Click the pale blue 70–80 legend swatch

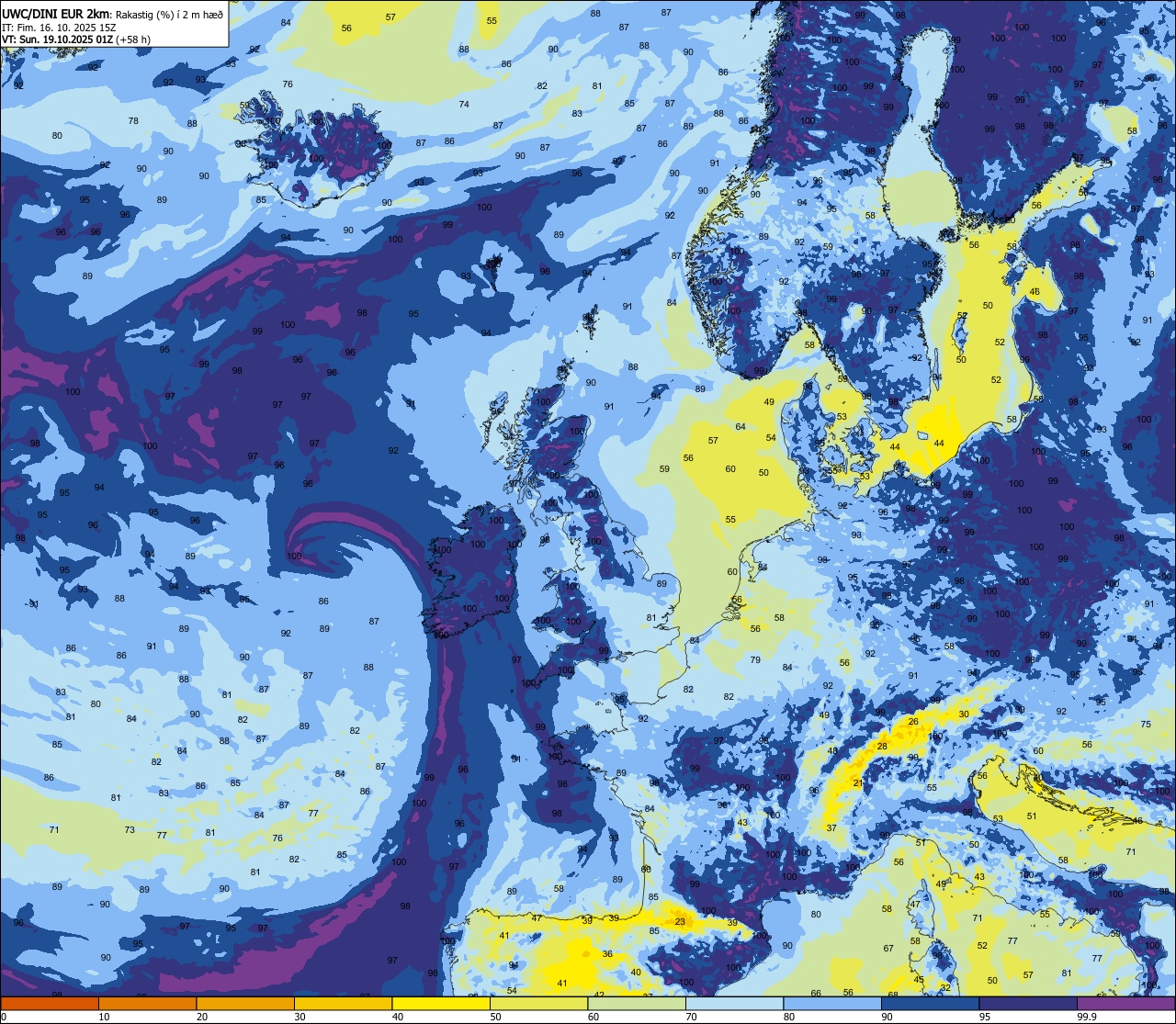click(x=734, y=1003)
